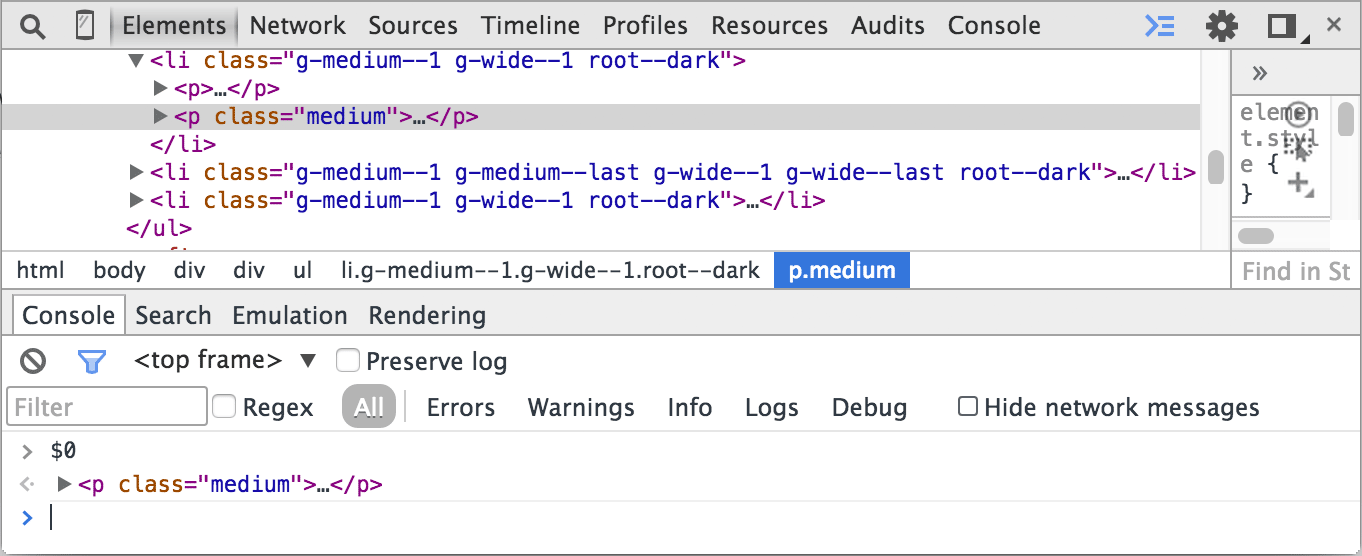
Task: Expand the p class medium element
Action: point(160,117)
